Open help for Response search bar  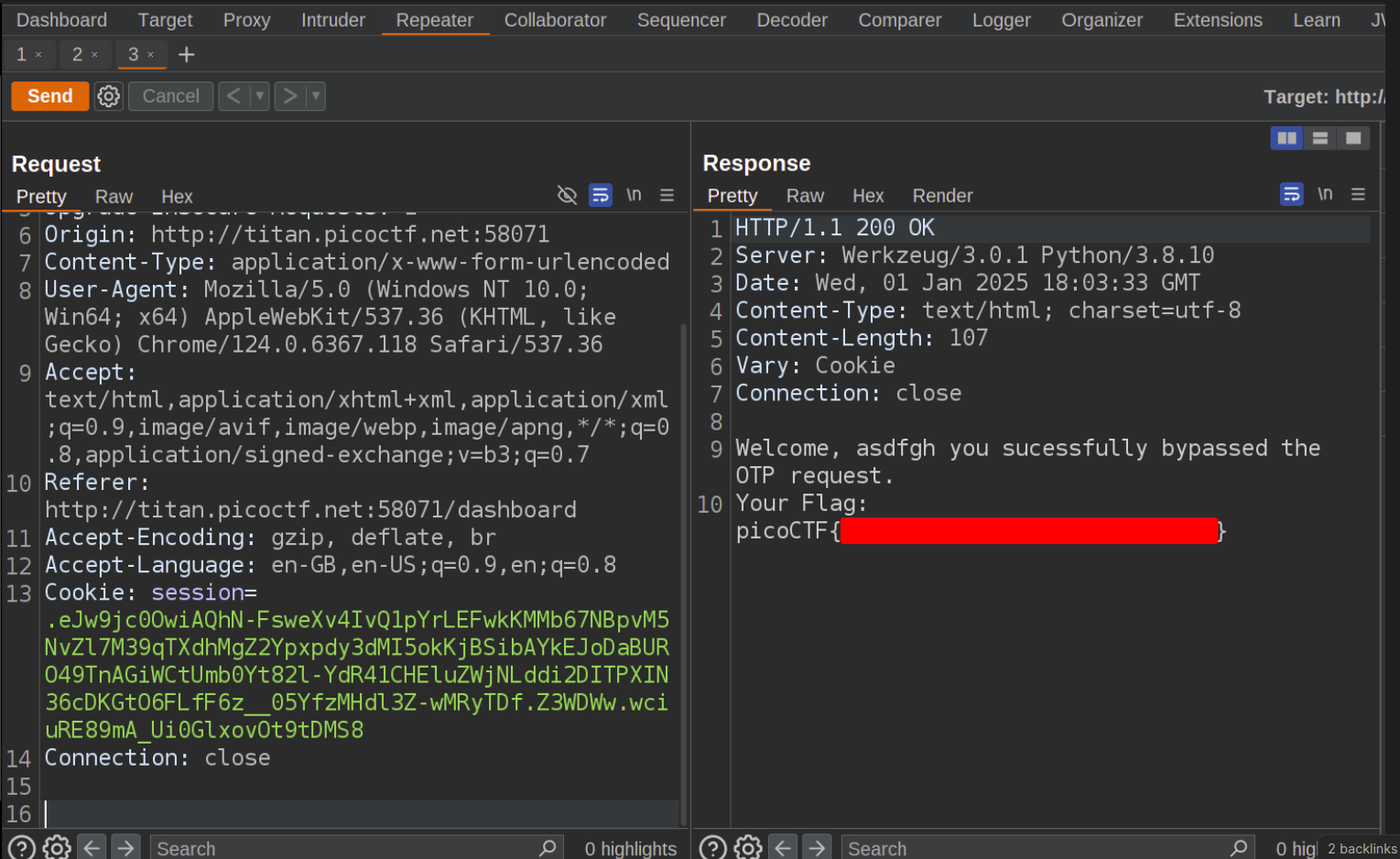coord(713,848)
